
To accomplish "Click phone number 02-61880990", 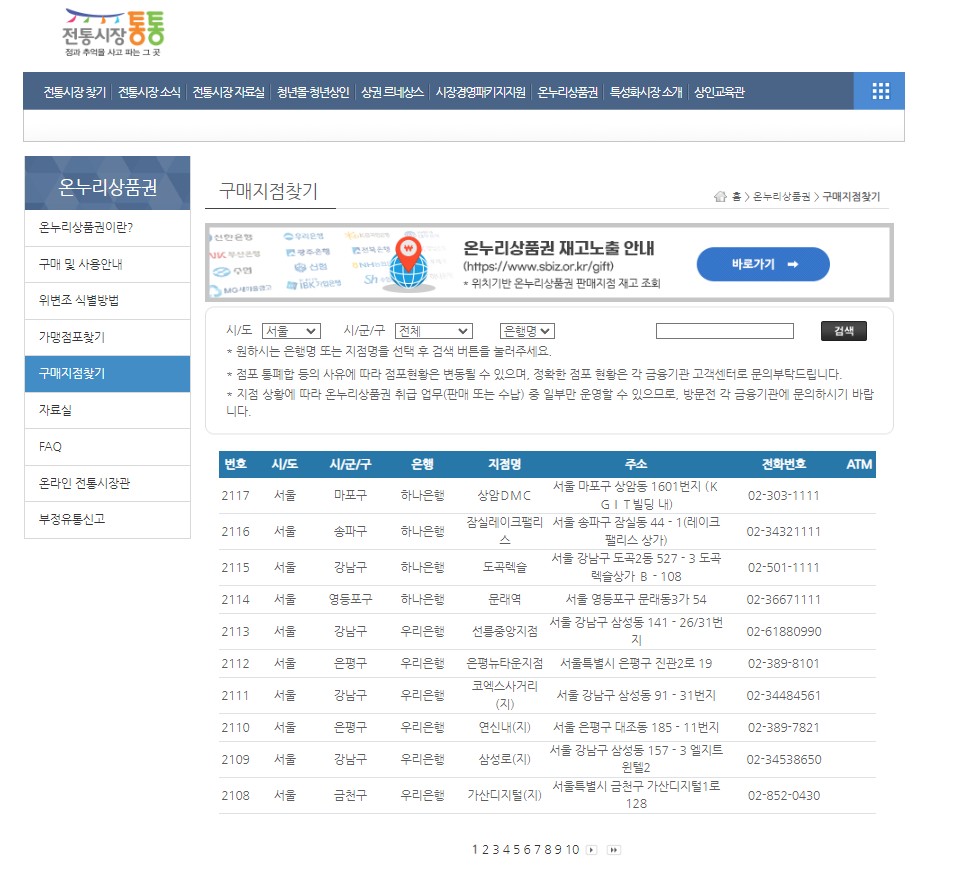I will coord(784,631).
